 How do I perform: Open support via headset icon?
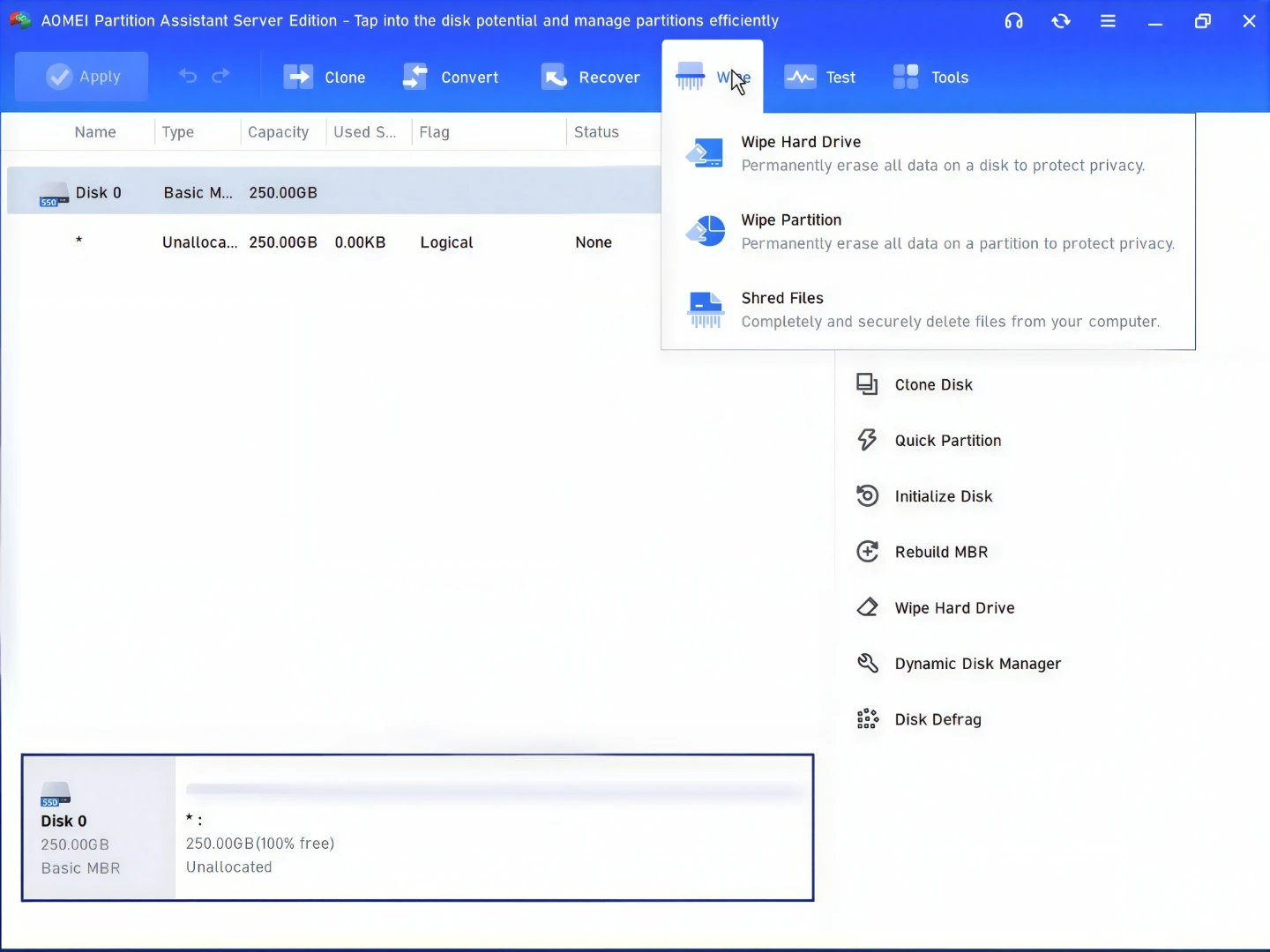[x=1014, y=21]
